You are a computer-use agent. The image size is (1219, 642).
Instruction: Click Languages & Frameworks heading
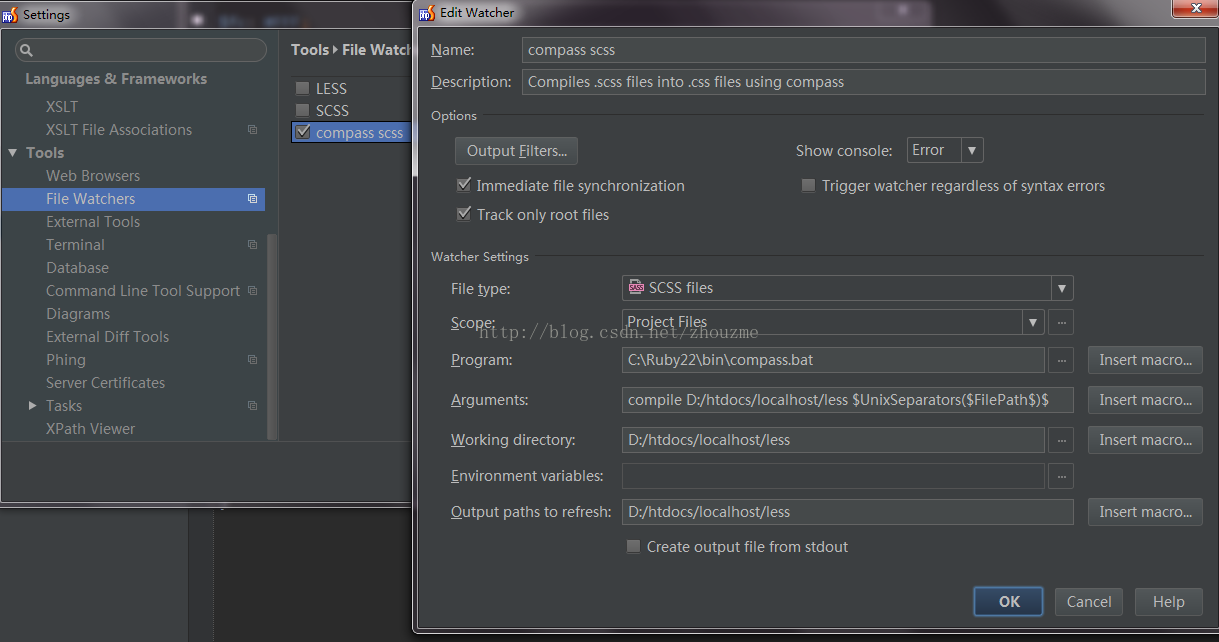[x=116, y=79]
